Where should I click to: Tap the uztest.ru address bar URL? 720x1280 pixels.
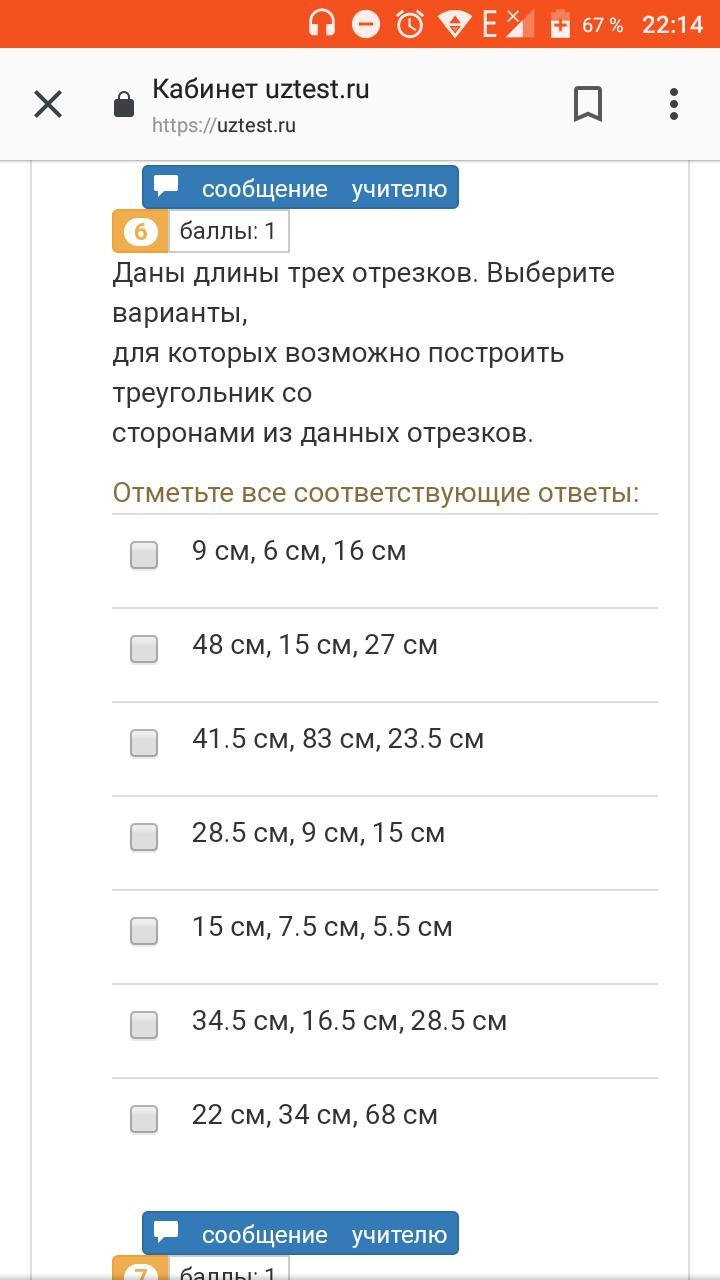pyautogui.click(x=224, y=126)
